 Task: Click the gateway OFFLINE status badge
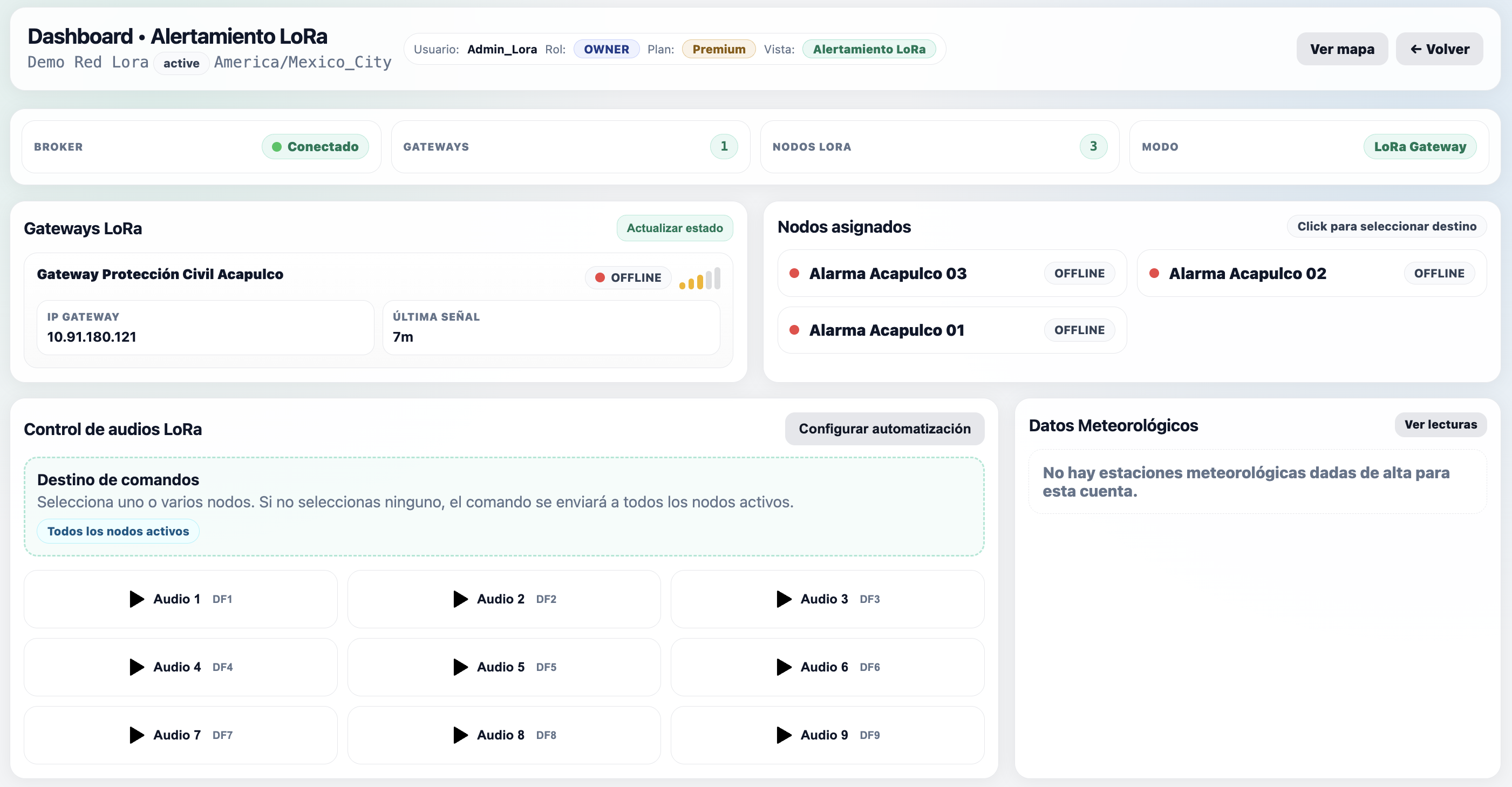628,278
